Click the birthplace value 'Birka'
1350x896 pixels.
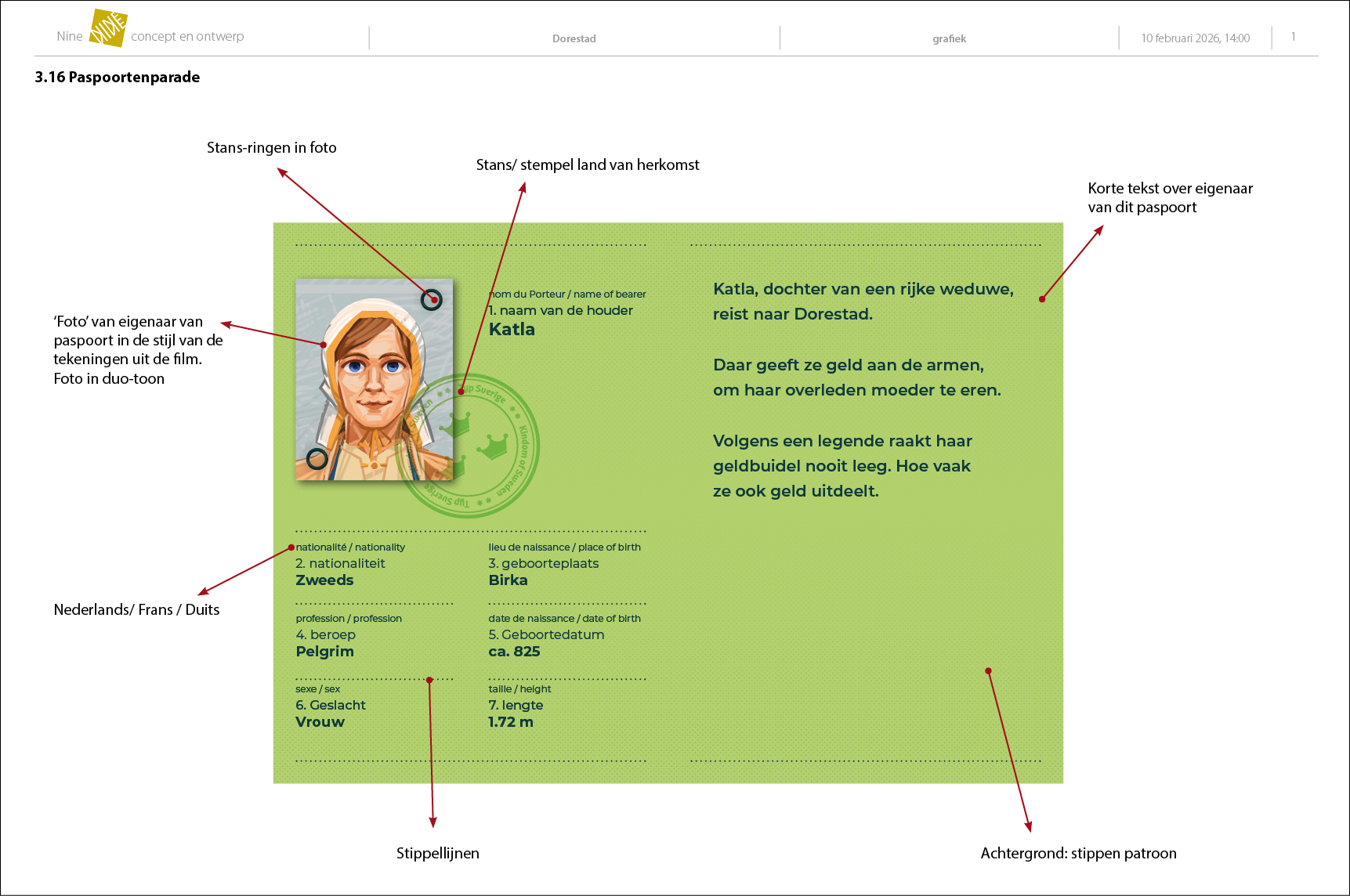pos(508,580)
